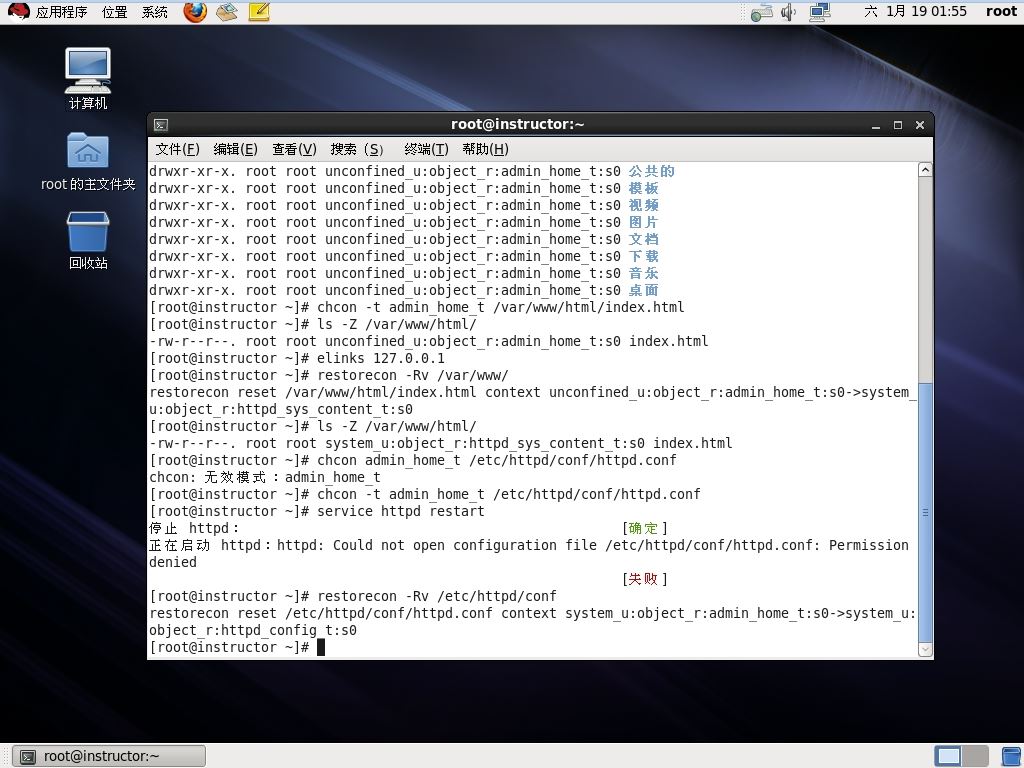Click the last prompt with the cursor
Screen dimensions: 1024x768
pos(237,647)
